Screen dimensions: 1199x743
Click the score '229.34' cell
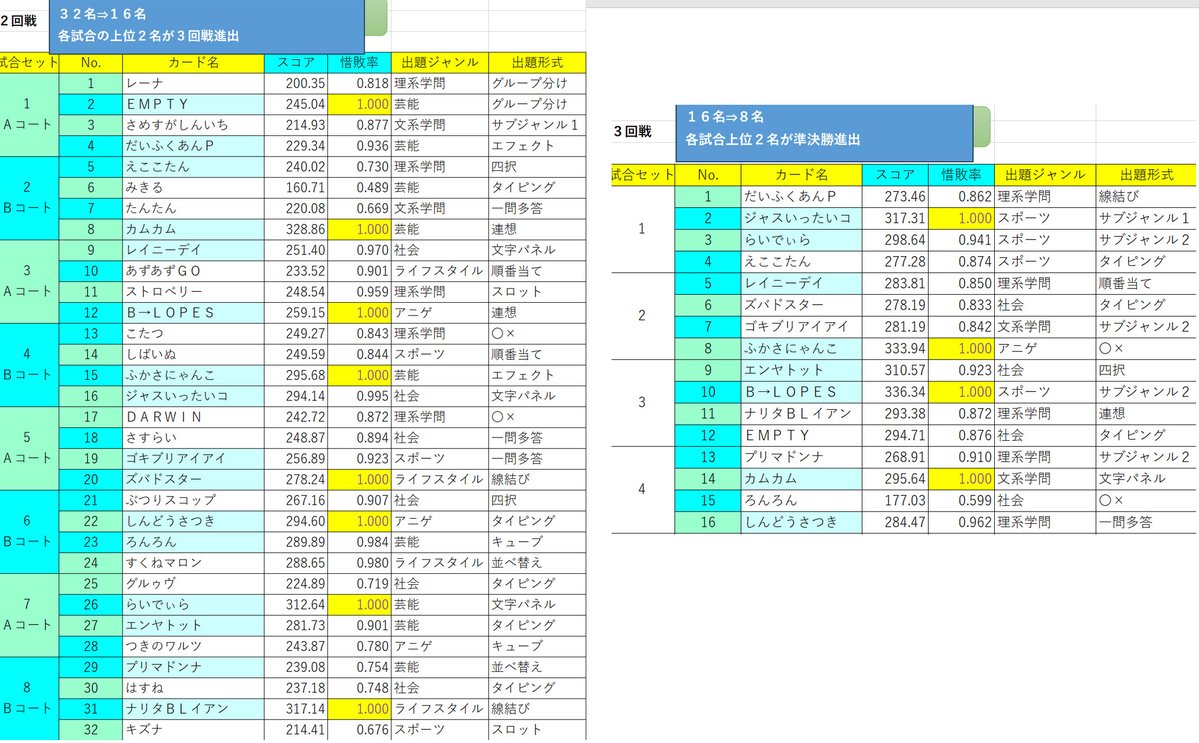pyautogui.click(x=296, y=146)
